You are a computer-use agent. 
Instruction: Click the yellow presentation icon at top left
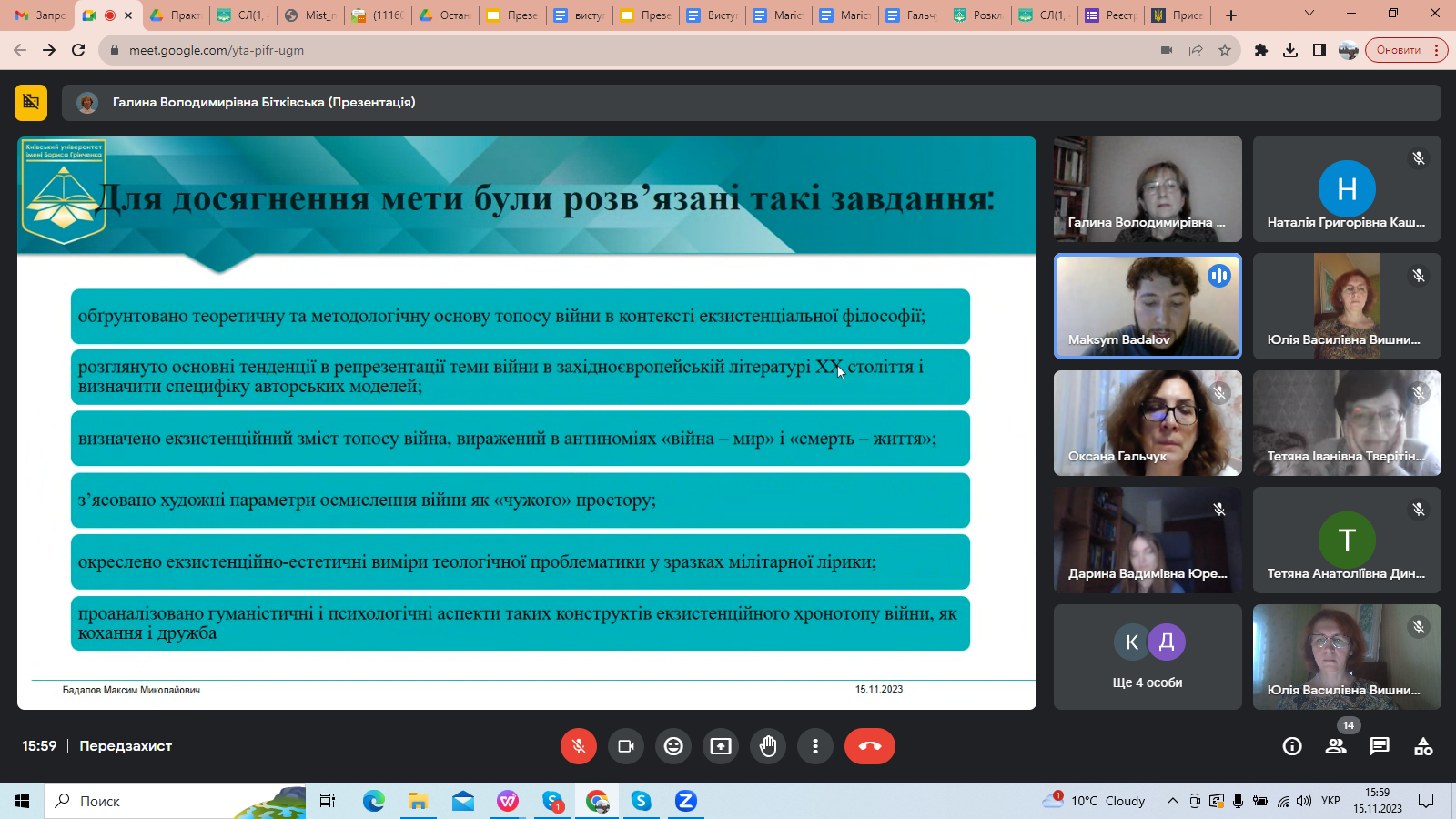click(31, 103)
